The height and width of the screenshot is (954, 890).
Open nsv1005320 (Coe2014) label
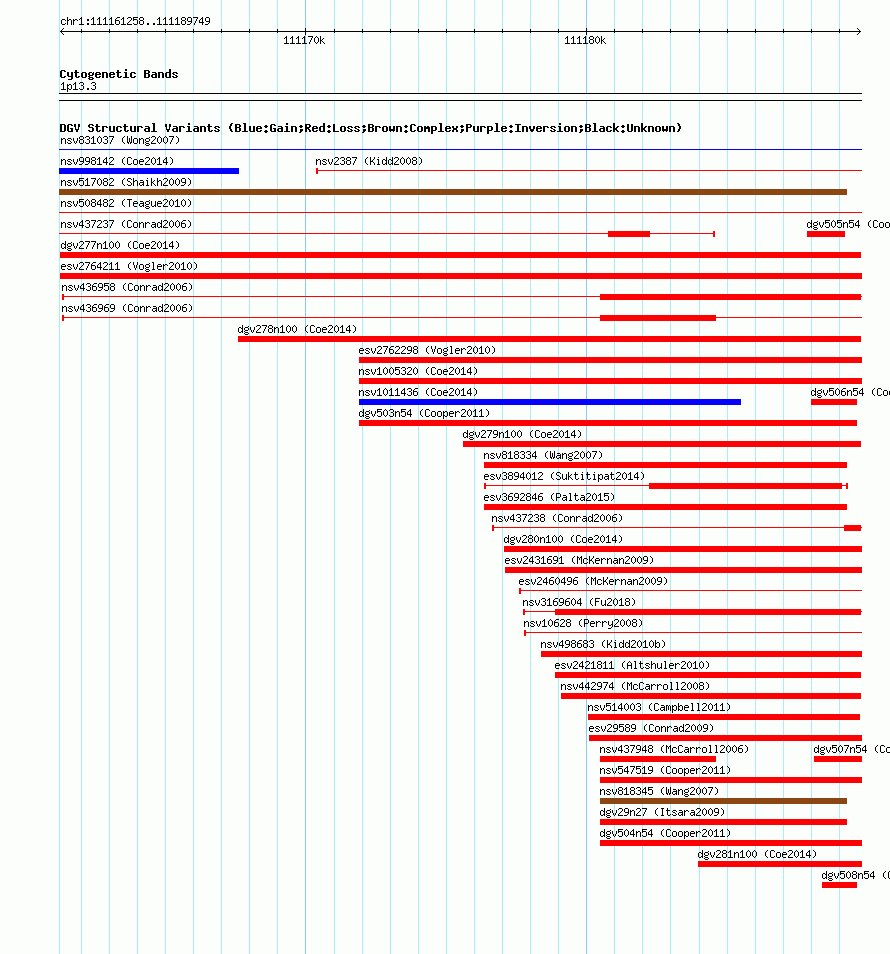[x=418, y=371]
